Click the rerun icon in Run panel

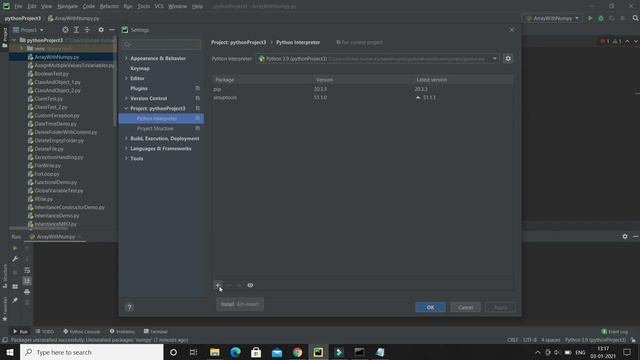pyautogui.click(x=15, y=248)
